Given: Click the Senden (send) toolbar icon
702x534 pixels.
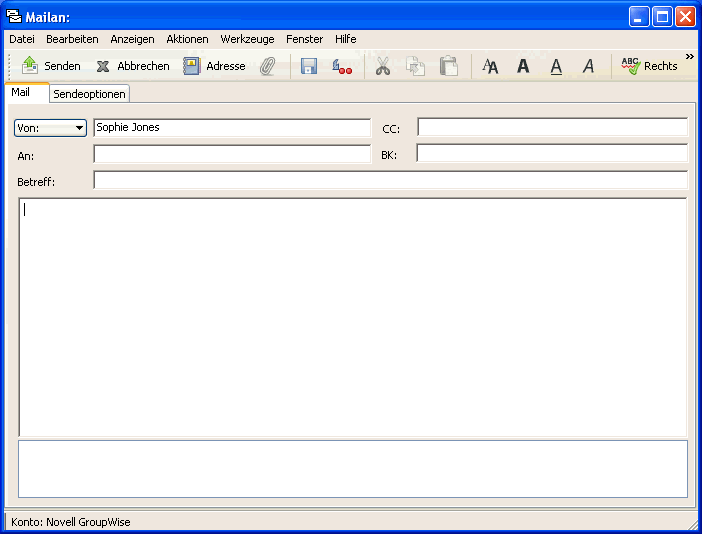Looking at the screenshot, I should [x=30, y=65].
